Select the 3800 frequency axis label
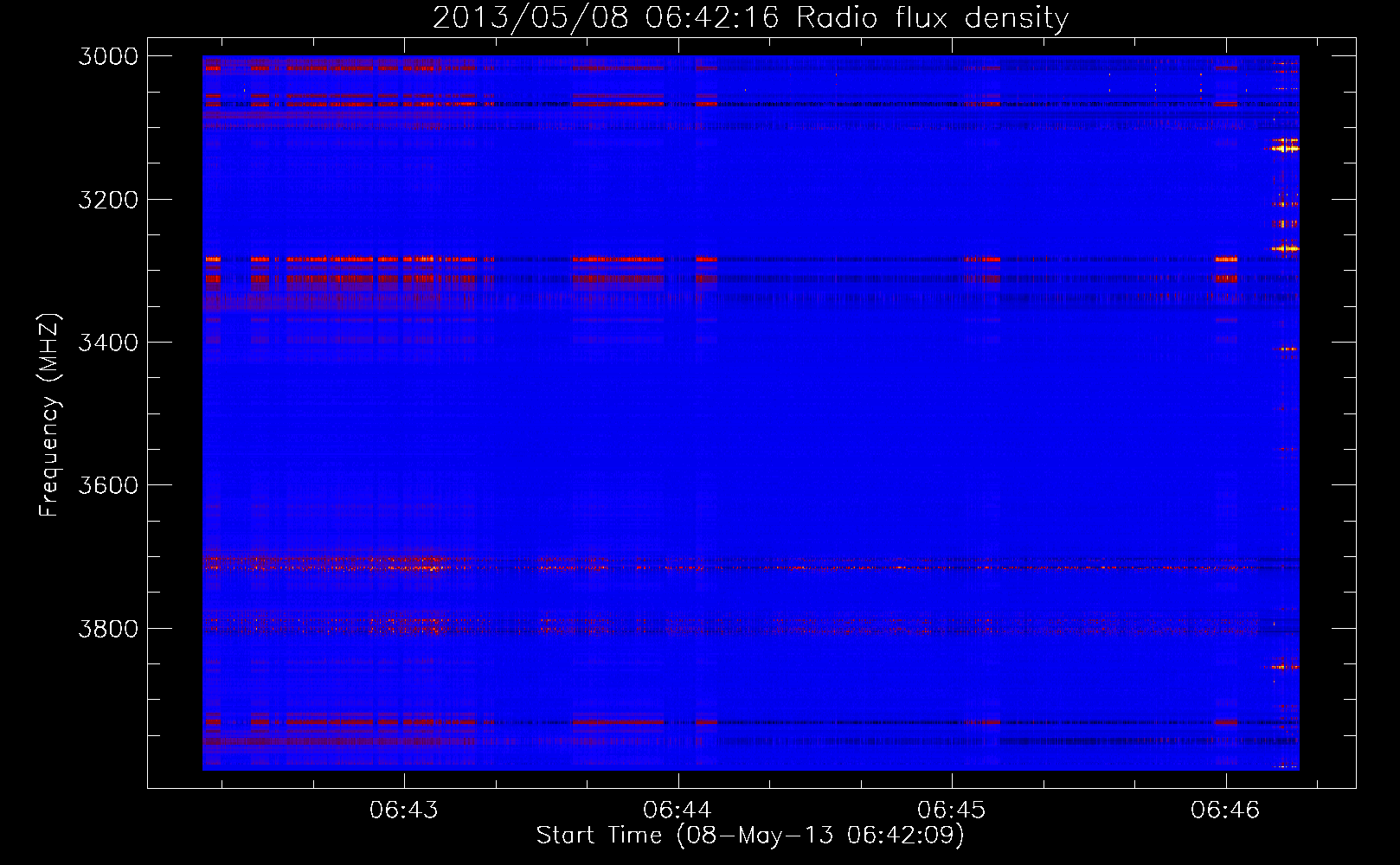Image resolution: width=1400 pixels, height=865 pixels. (108, 628)
